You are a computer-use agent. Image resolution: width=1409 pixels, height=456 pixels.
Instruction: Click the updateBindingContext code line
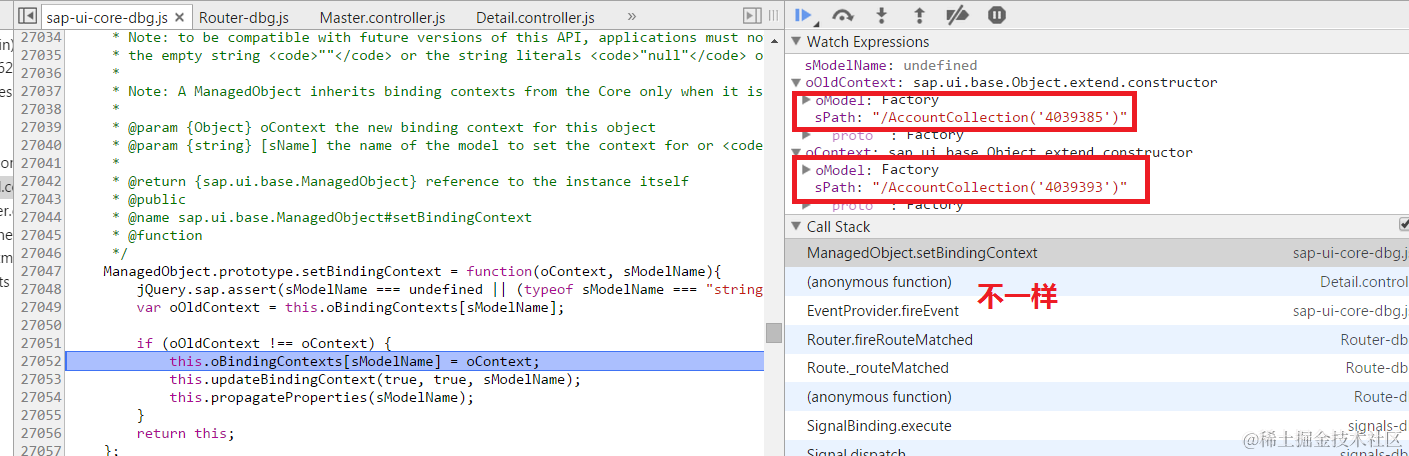pyautogui.click(x=375, y=379)
